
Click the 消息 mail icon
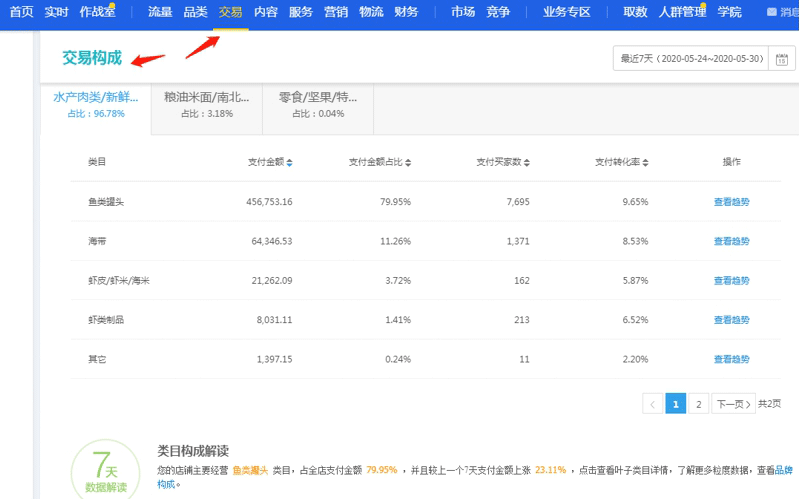pyautogui.click(x=772, y=13)
